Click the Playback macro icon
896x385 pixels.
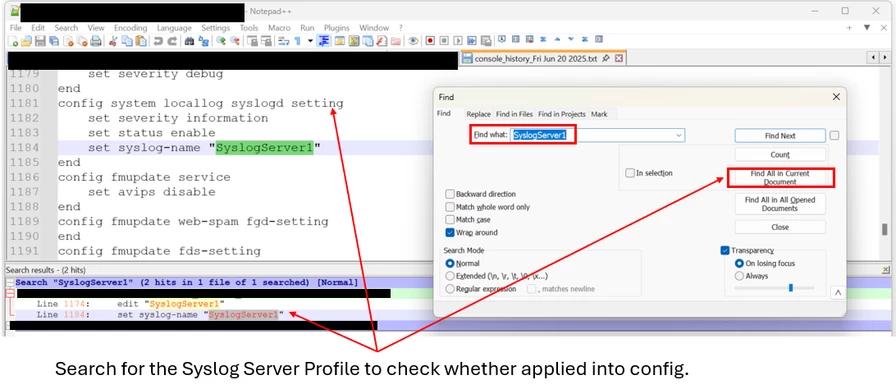tap(458, 41)
